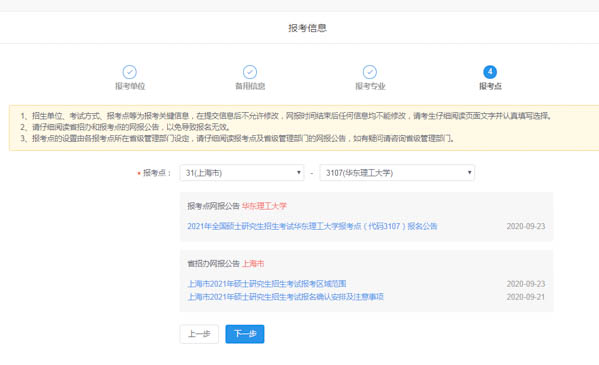Viewport: 599px width, 365px height.
Task: Click the blue 下一步 next button
Action: 245,334
